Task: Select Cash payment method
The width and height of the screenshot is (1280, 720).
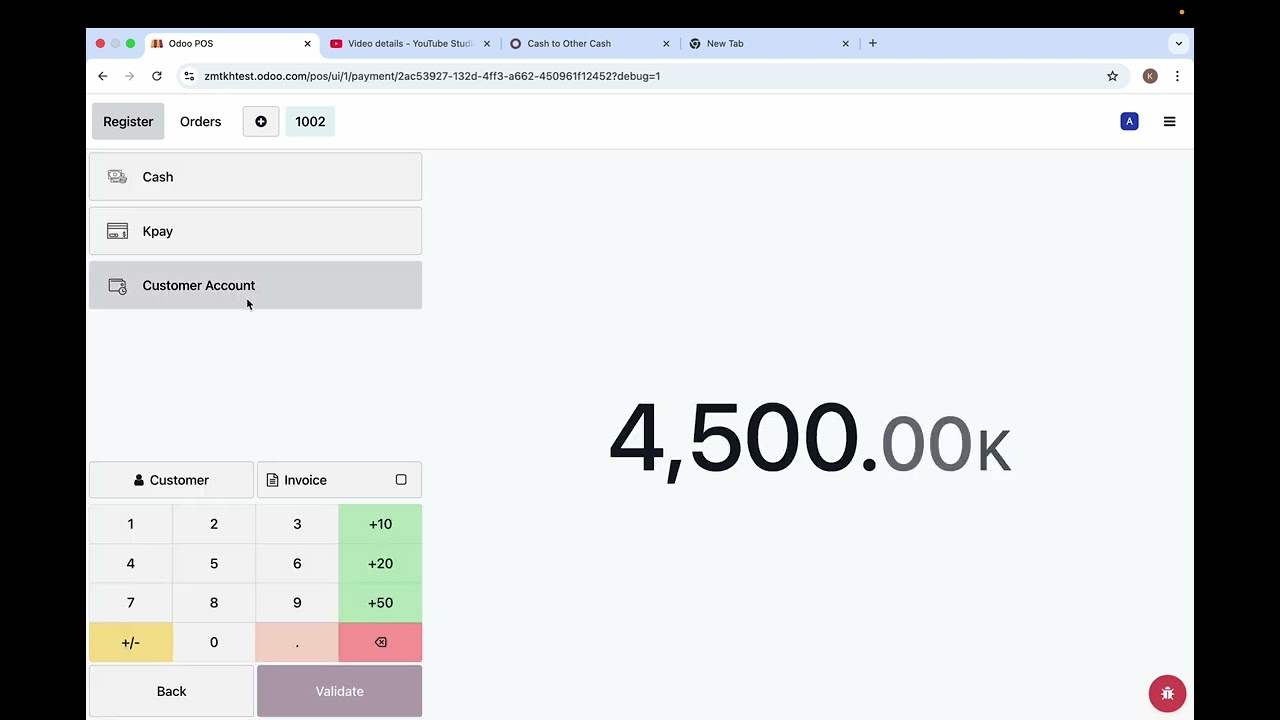Action: 255,177
